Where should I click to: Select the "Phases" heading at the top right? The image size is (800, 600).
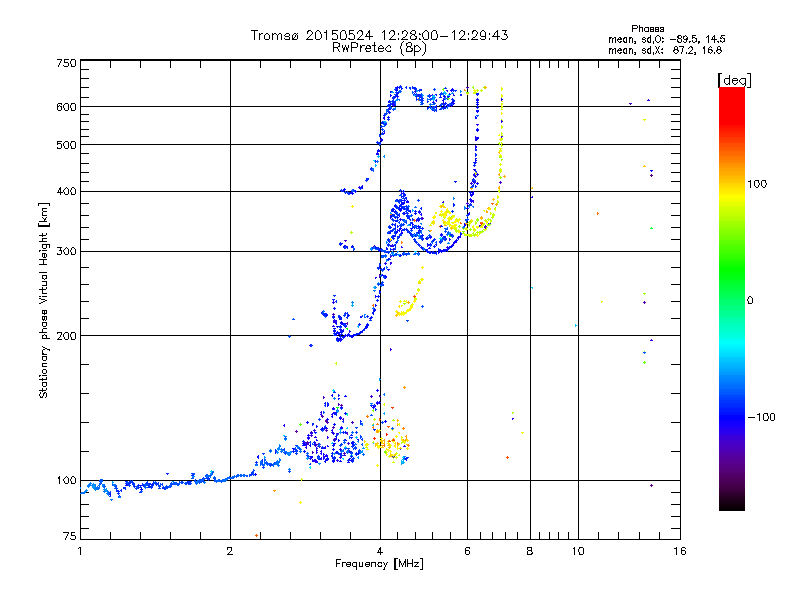click(647, 29)
